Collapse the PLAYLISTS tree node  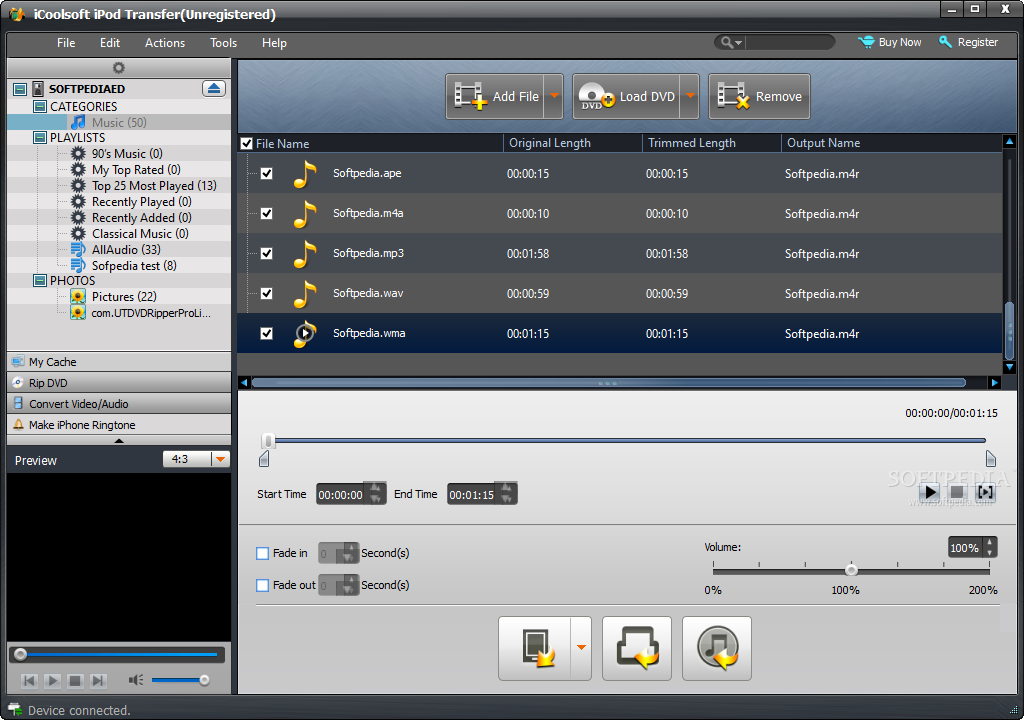click(x=40, y=137)
